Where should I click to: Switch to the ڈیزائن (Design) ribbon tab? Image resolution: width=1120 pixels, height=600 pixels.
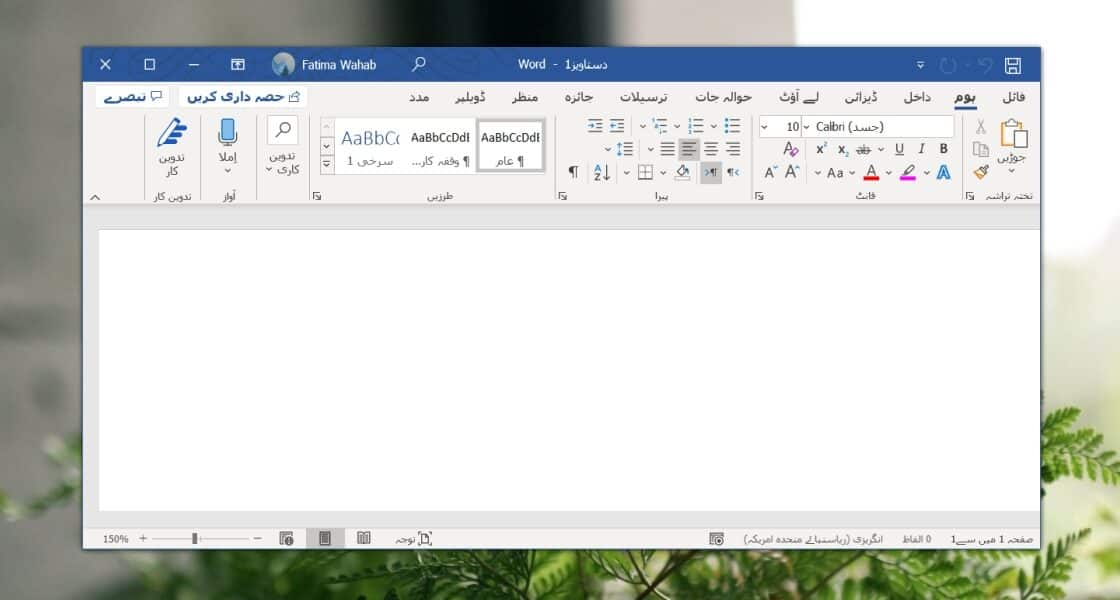coord(860,97)
